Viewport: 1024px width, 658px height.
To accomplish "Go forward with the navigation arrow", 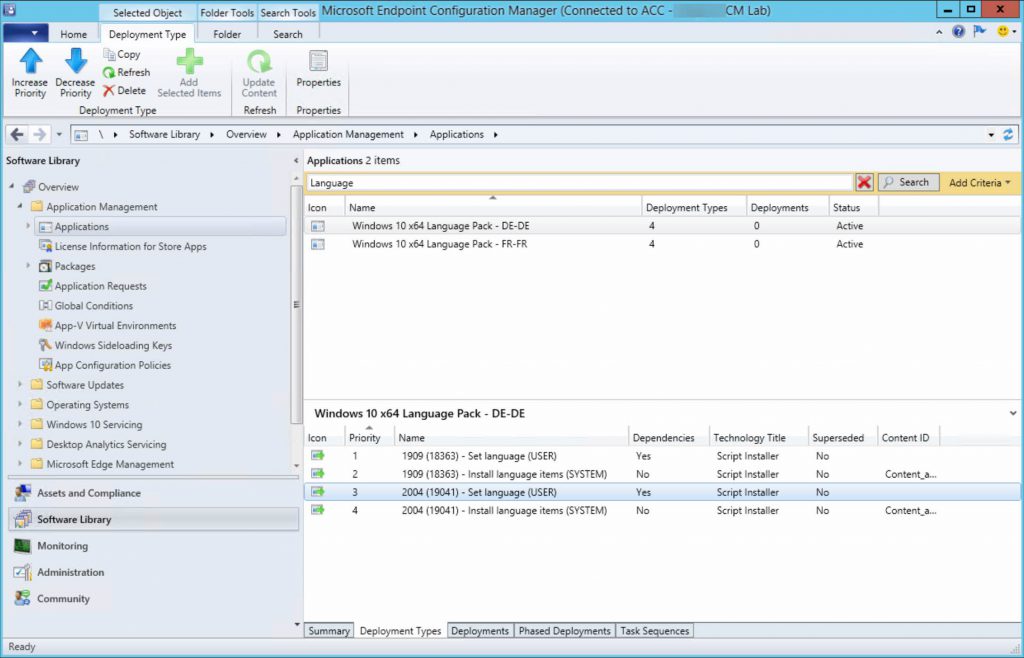I will click(x=39, y=134).
